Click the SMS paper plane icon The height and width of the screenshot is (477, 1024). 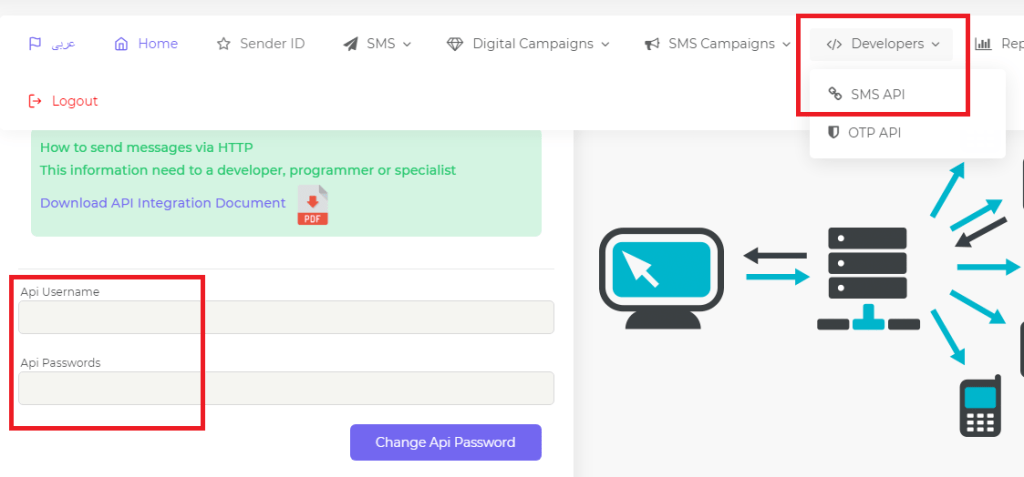[x=350, y=44]
